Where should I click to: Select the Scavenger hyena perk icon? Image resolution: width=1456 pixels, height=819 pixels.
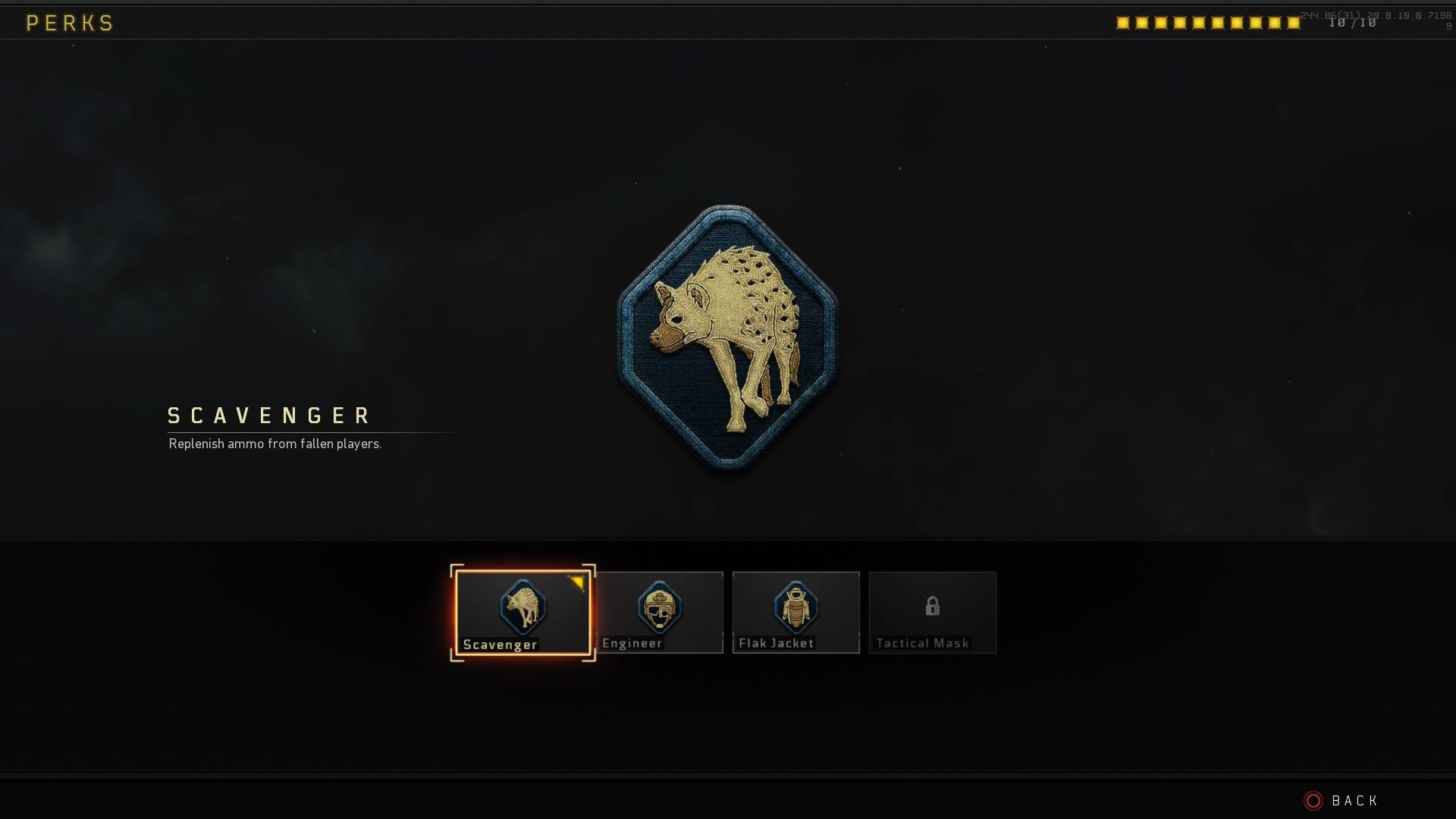522,607
